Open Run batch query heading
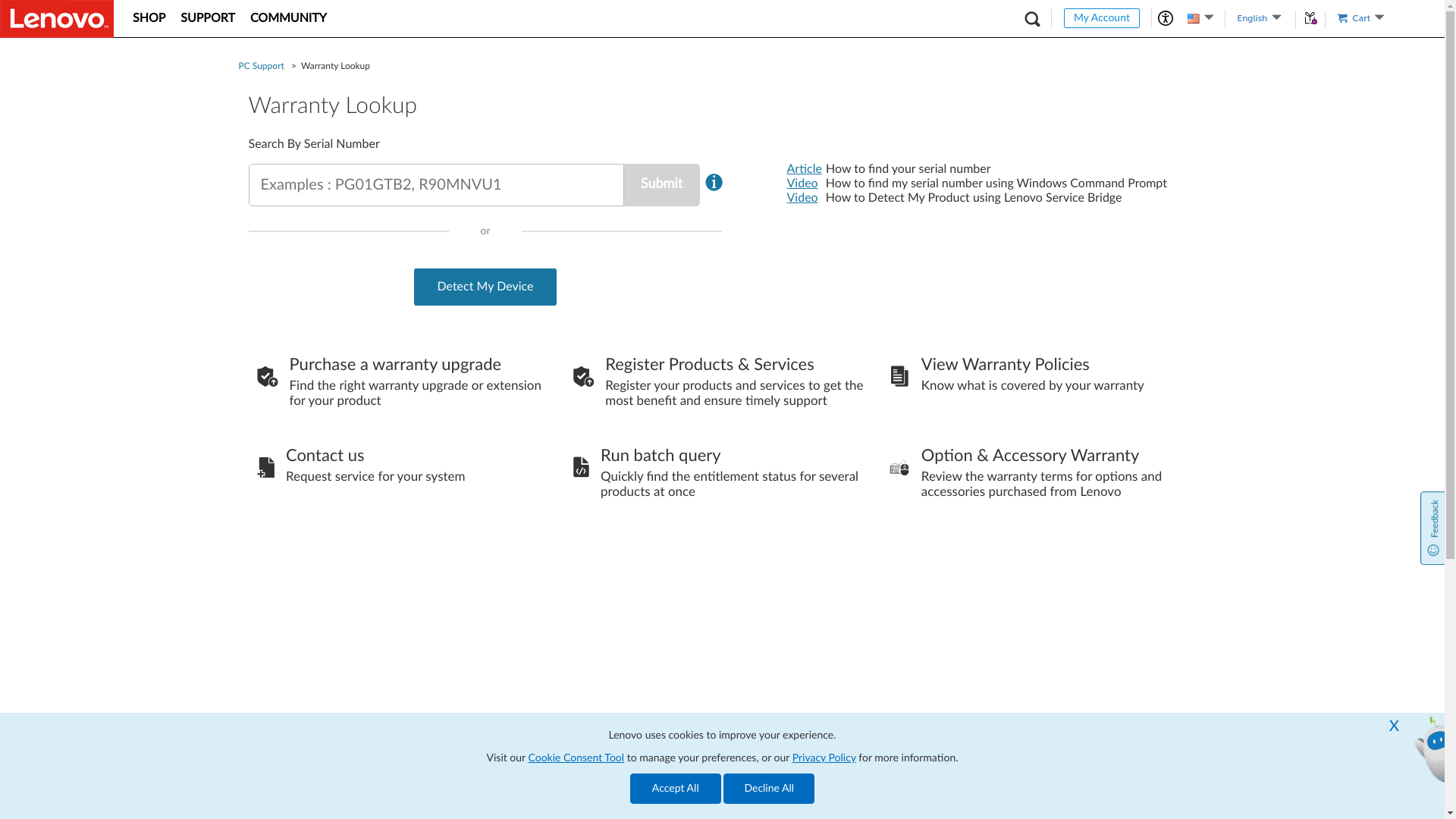1456x819 pixels. click(x=660, y=456)
